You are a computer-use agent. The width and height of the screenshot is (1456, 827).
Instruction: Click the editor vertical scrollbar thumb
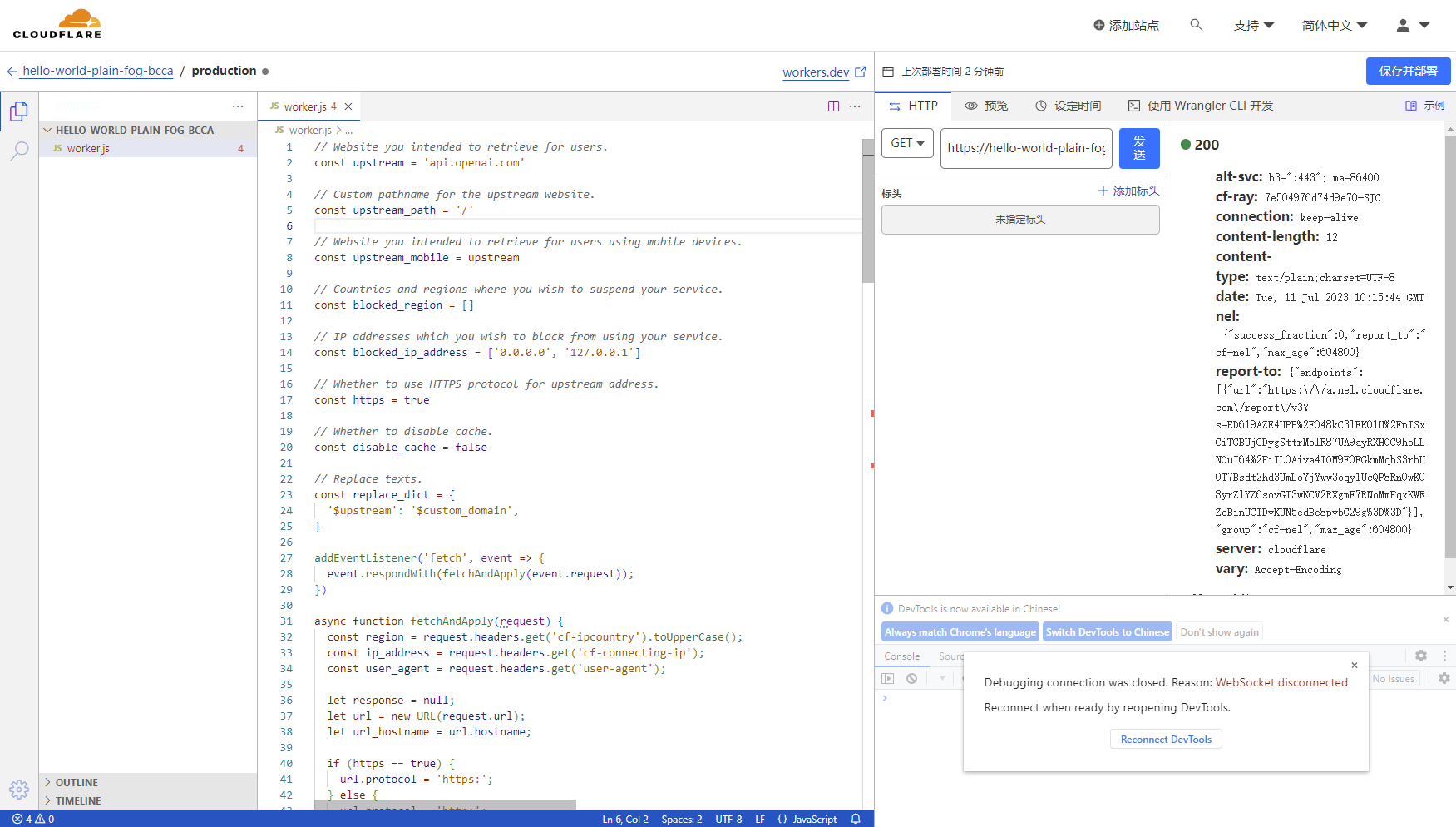coord(868,211)
